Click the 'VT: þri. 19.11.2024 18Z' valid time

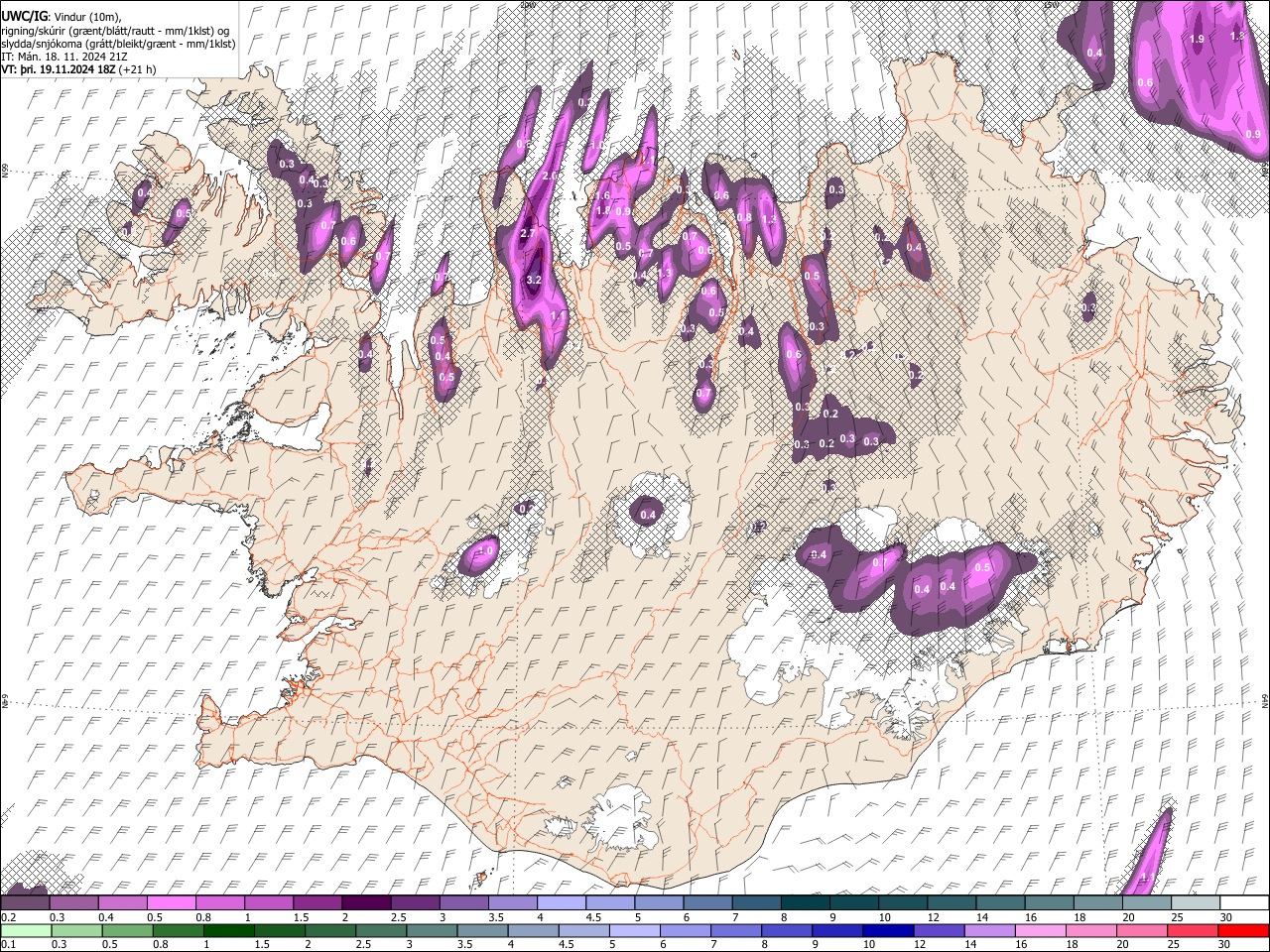click(59, 71)
